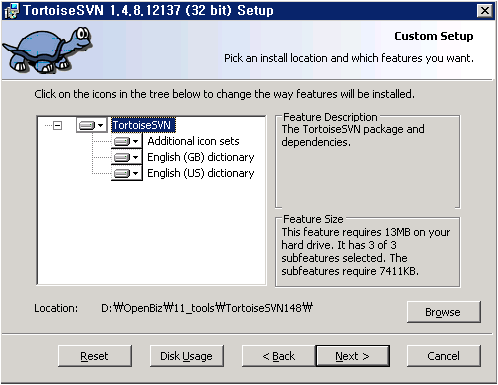Screen dimensions: 498x385
Task: Open the English (GB) dictionary install-state dropdown
Action: click(127, 157)
